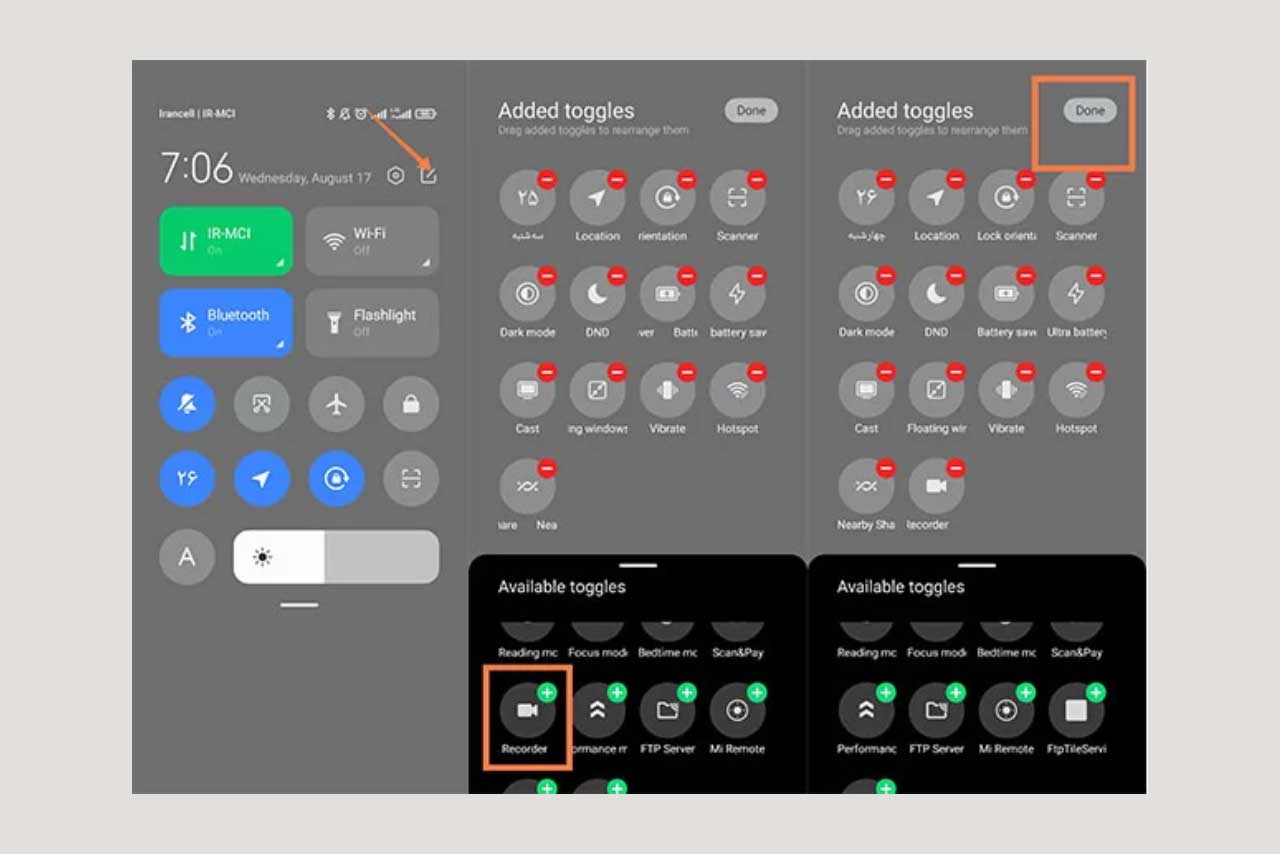This screenshot has width=1280, height=854.
Task: Click the brightness slider bar
Action: (x=336, y=557)
